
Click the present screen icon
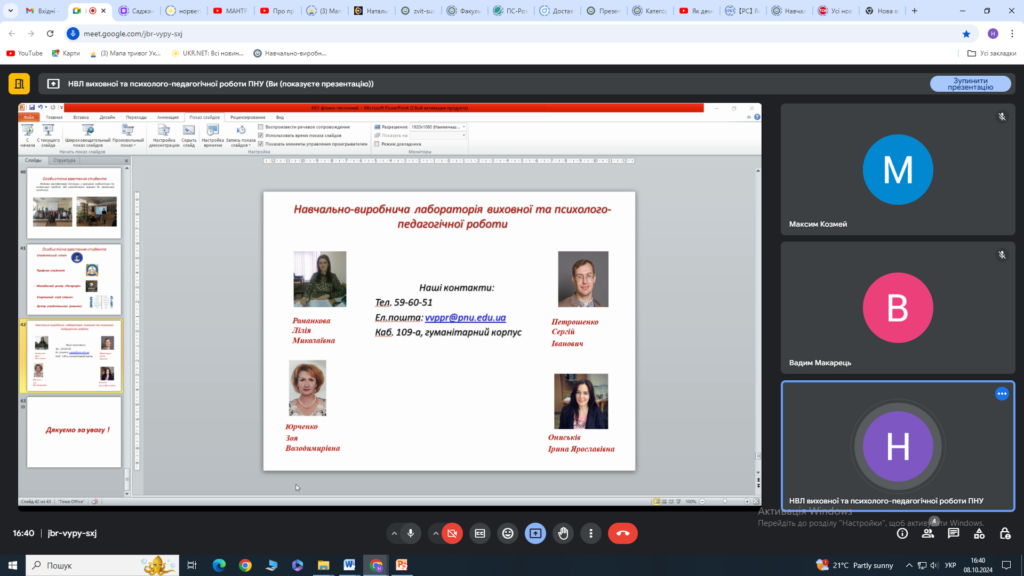536,534
